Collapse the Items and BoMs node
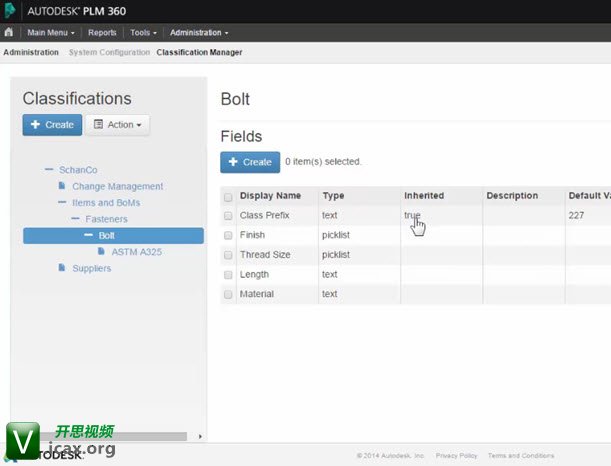Screen dimensions: 611x466 tap(62, 203)
